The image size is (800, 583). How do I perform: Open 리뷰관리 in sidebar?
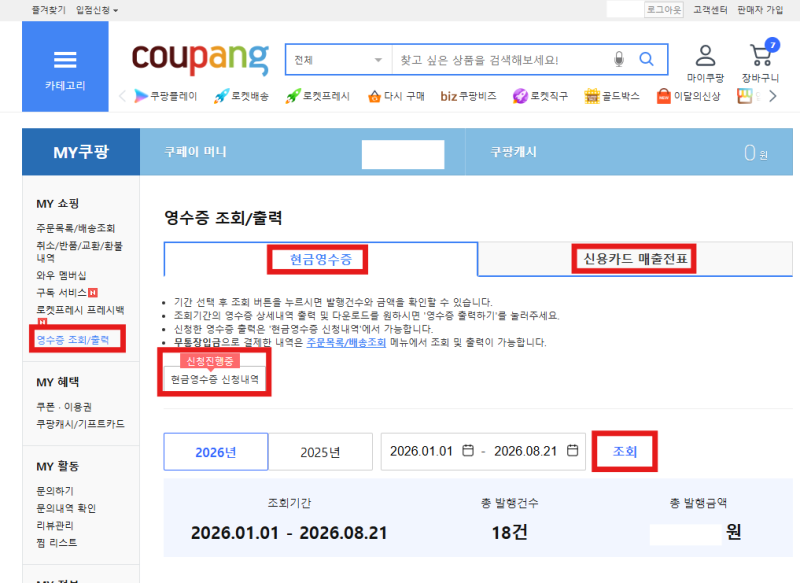point(55,525)
